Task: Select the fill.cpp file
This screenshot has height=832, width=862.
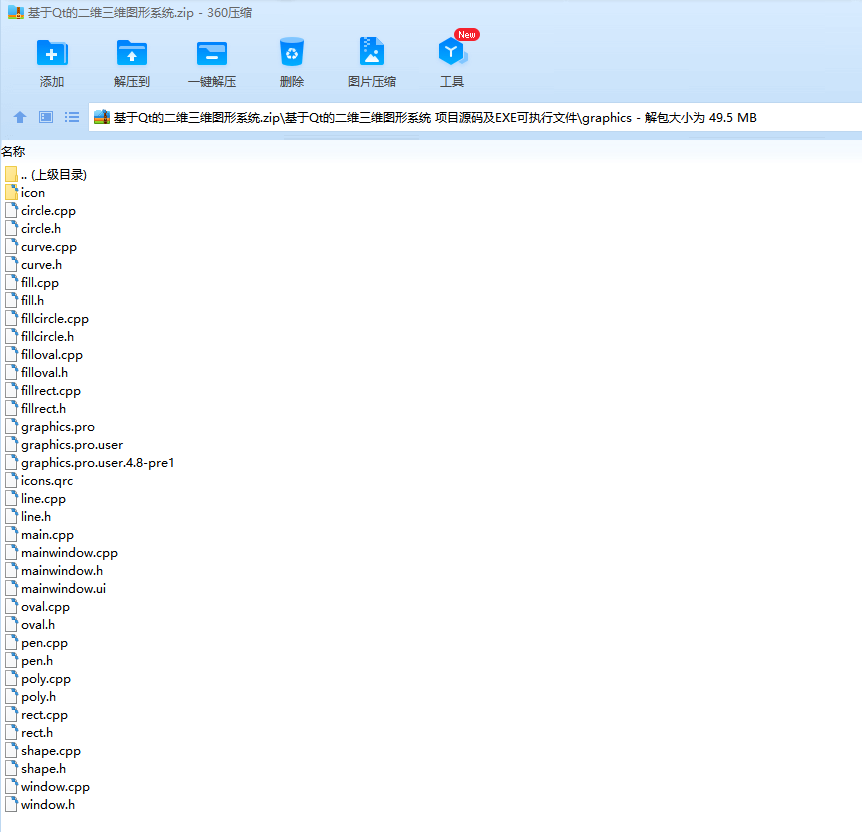Action: tap(32, 283)
